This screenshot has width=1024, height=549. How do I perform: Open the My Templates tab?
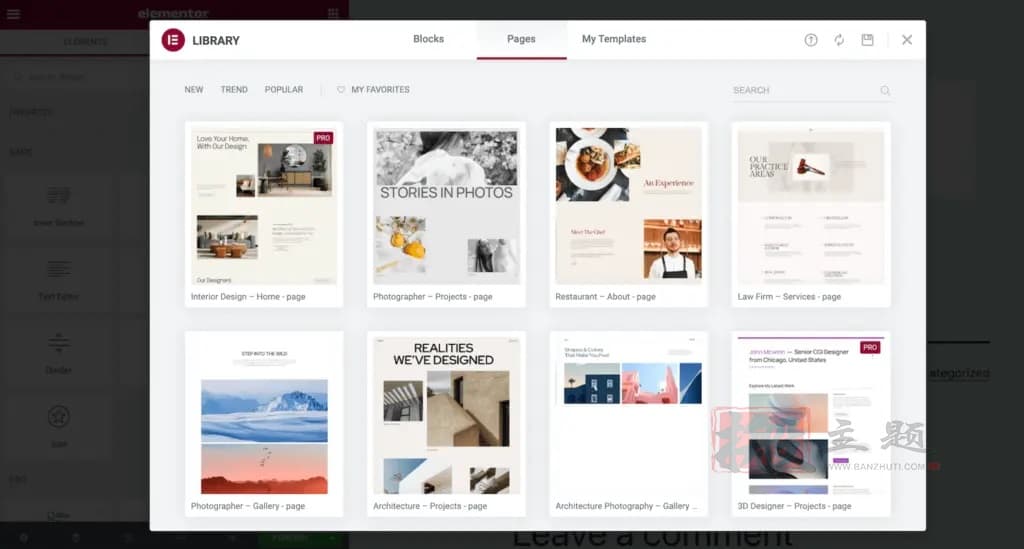point(614,39)
